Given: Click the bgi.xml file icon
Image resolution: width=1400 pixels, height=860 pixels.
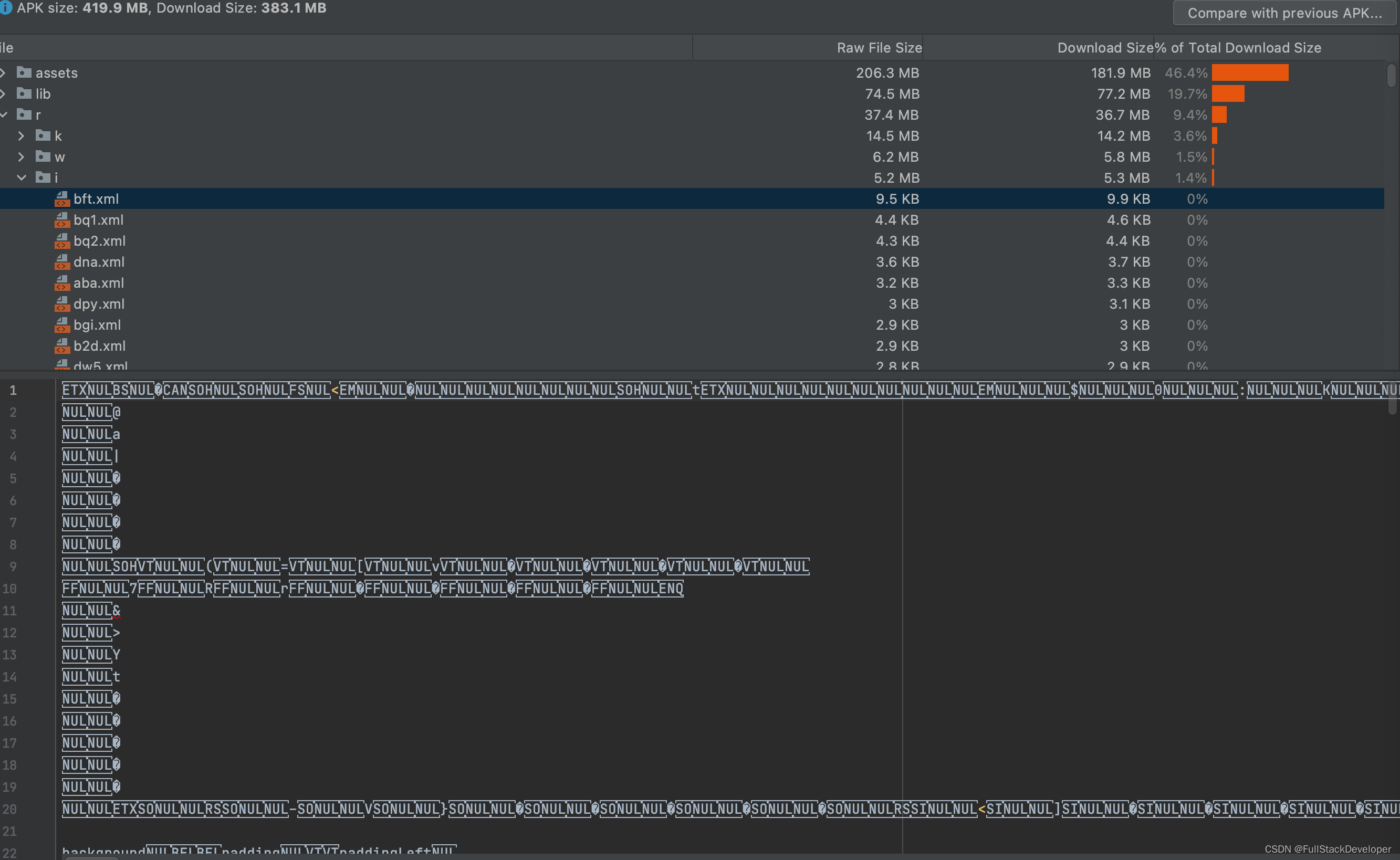Looking at the screenshot, I should coord(62,326).
